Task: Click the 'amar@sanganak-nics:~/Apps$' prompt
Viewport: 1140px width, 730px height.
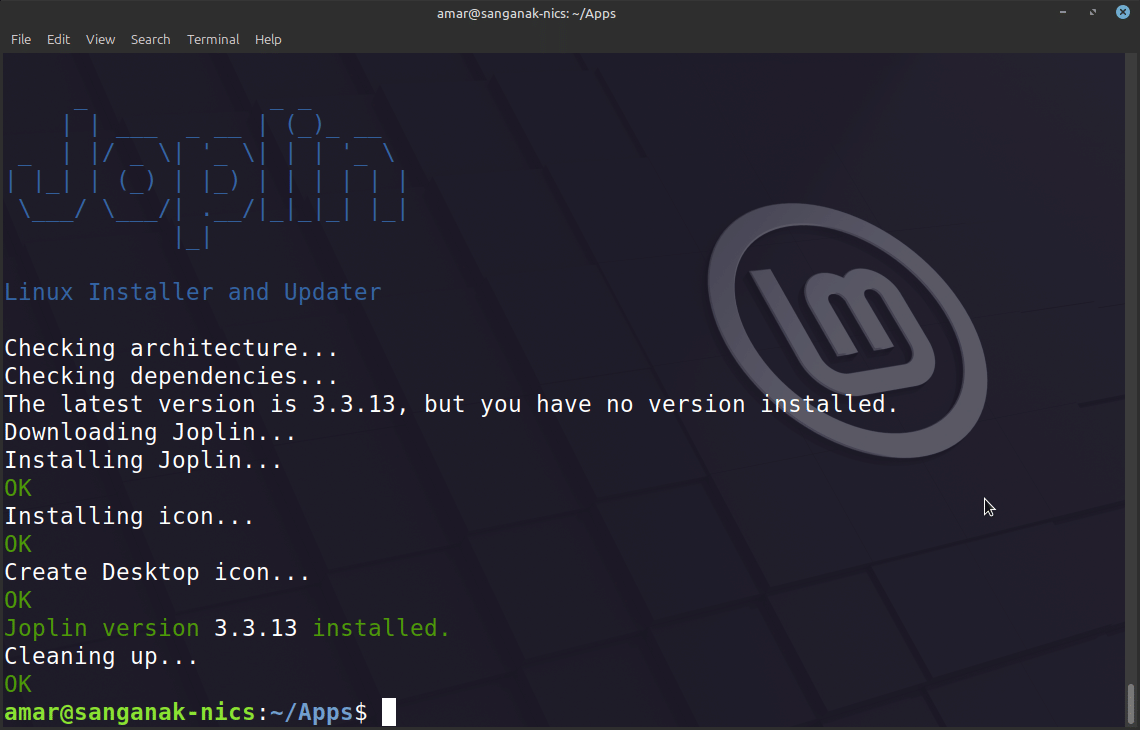Action: [x=186, y=712]
